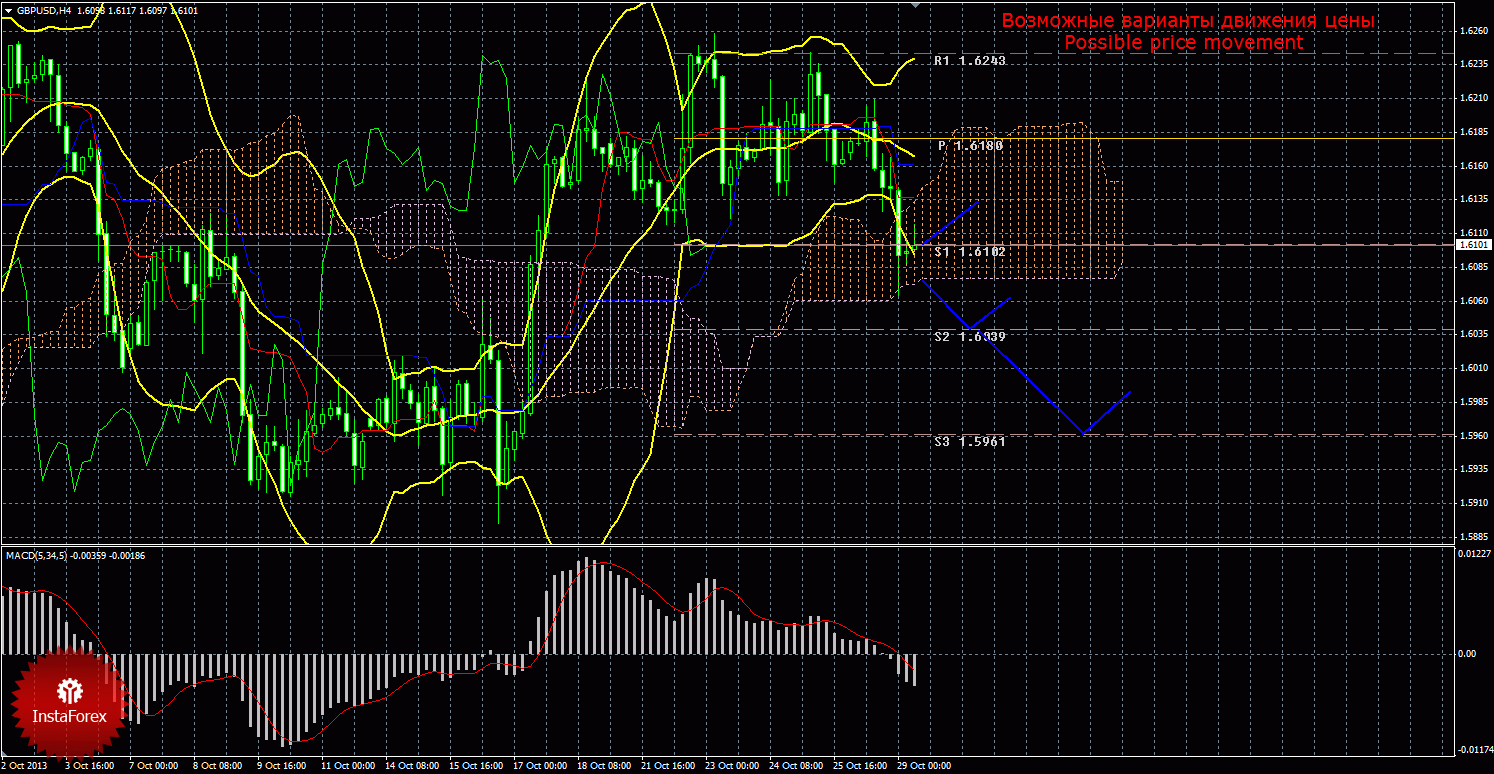1494x774 pixels.
Task: Click the 1.5910 price axis value
Action: click(1473, 503)
